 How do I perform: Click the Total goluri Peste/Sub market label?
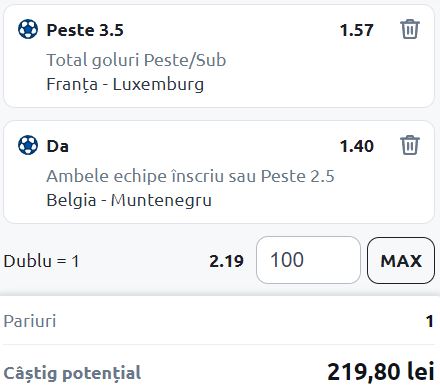[136, 60]
